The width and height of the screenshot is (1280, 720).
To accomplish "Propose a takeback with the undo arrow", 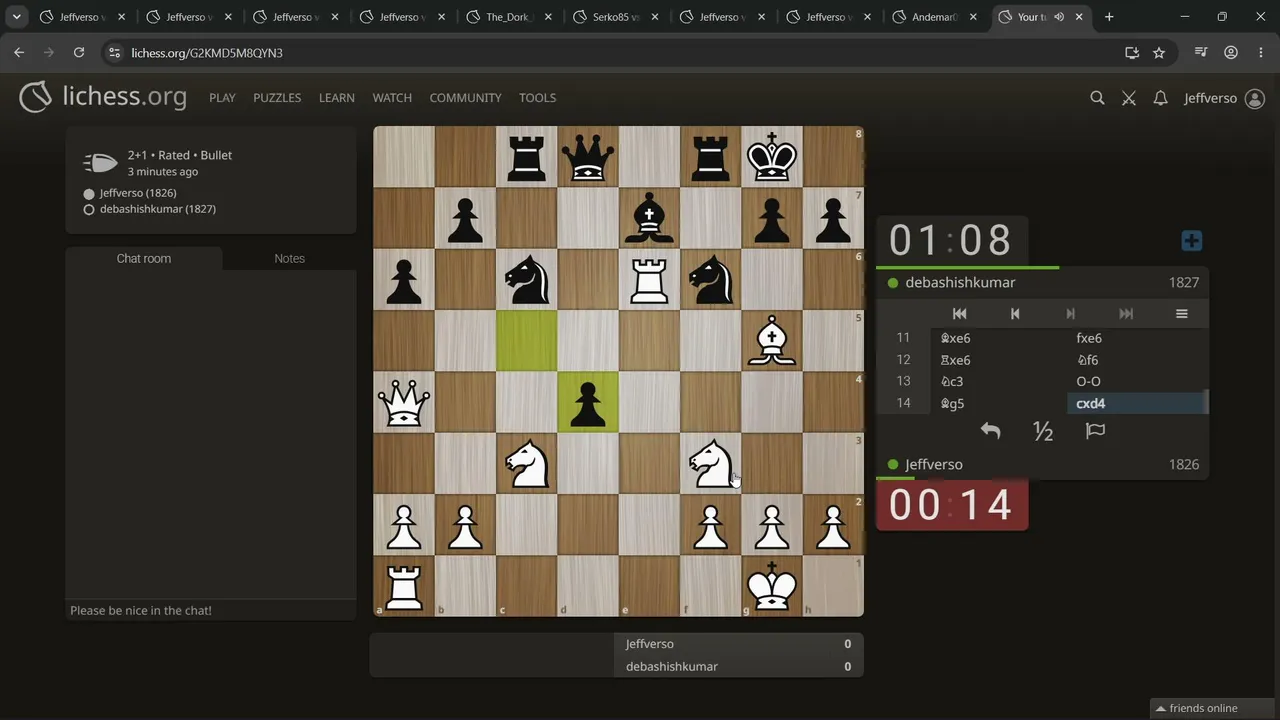I will click(990, 431).
